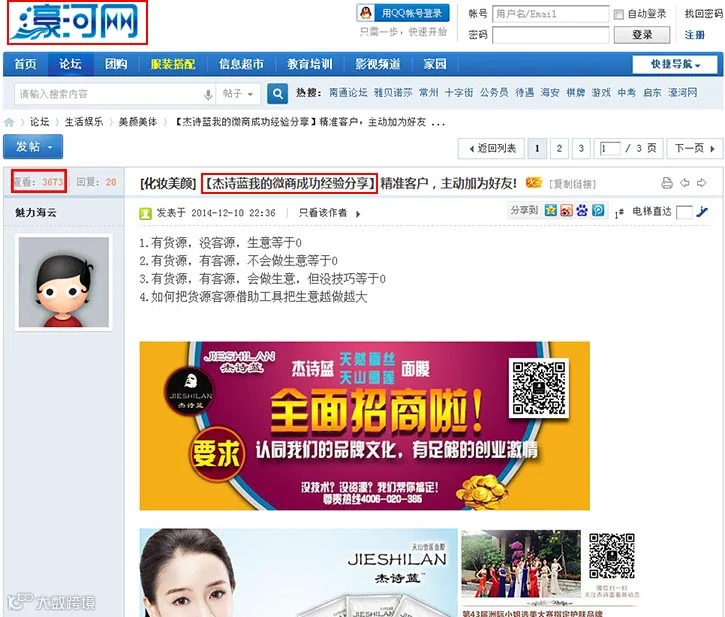Click the search content input box
This screenshot has height=617, width=725.
pyautogui.click(x=109, y=94)
